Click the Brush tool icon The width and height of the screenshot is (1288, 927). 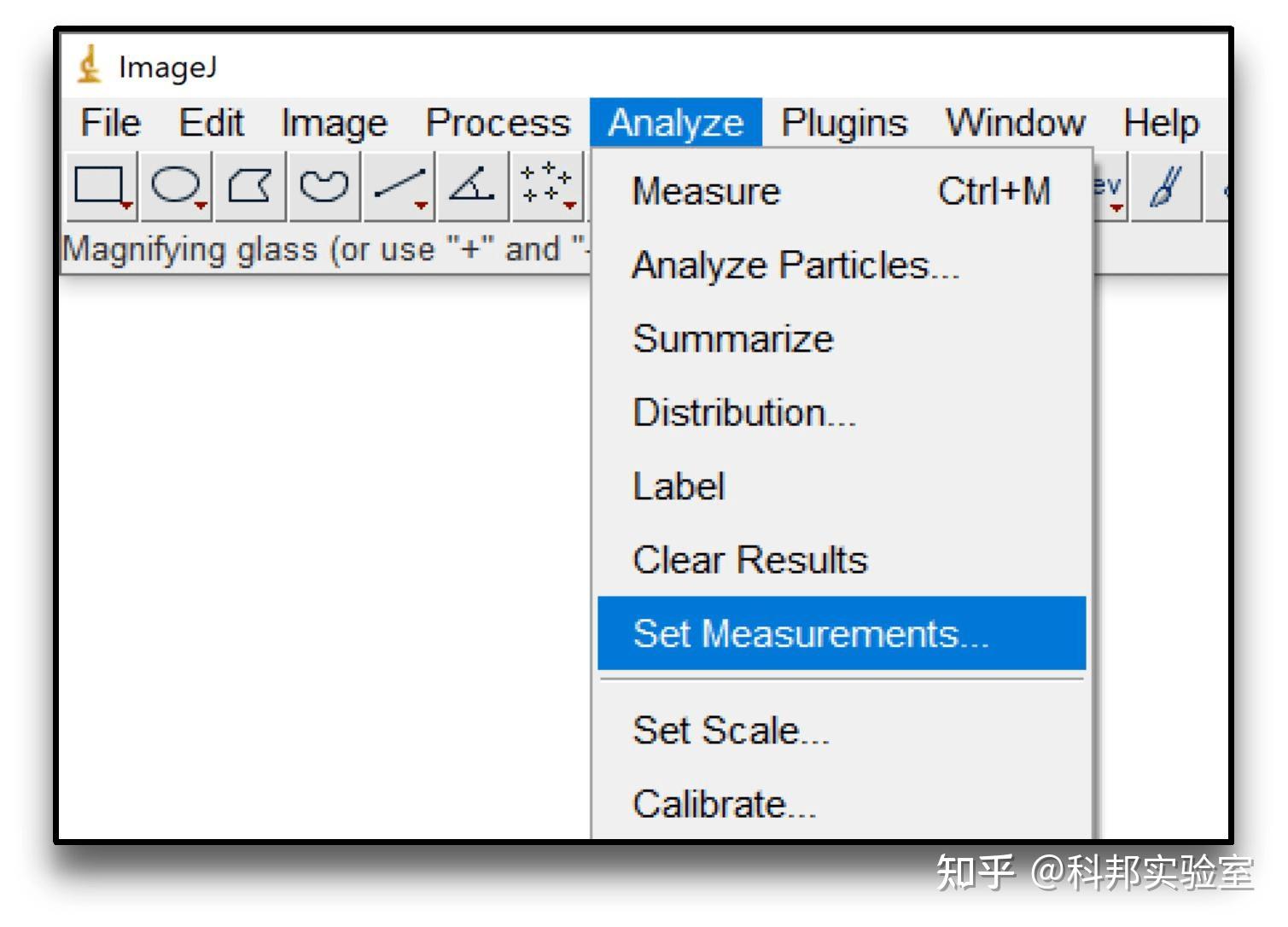(1166, 185)
